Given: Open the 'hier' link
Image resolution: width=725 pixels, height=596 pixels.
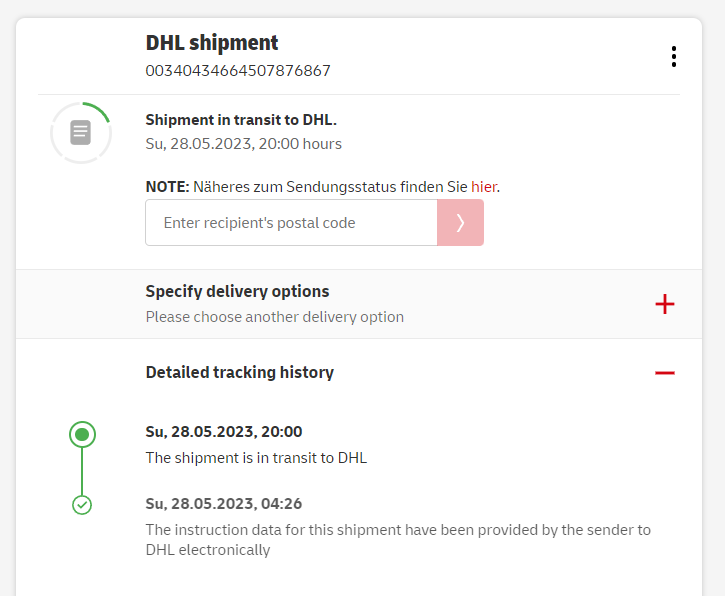Looking at the screenshot, I should click(484, 186).
